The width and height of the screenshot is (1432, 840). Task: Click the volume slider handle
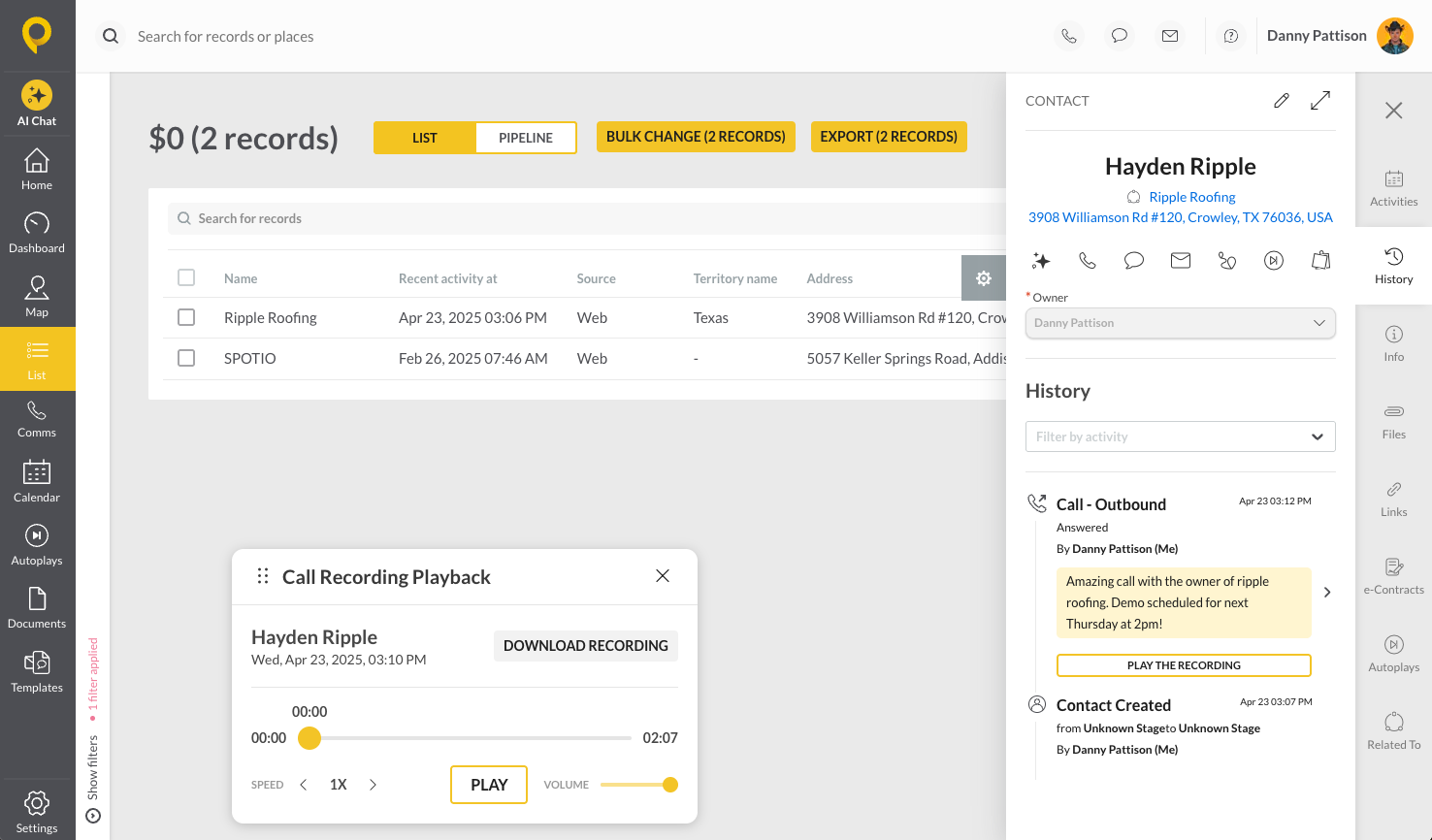[669, 785]
